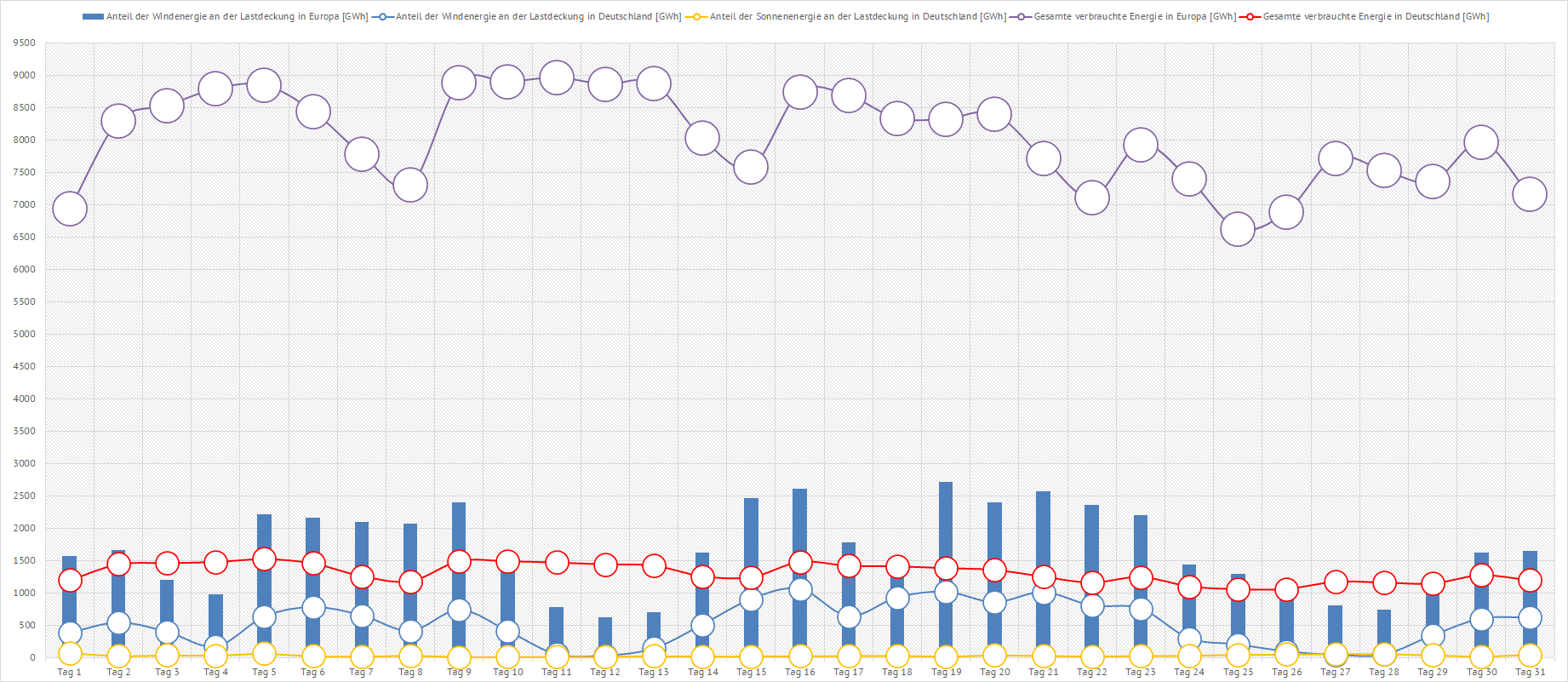
Task: Click the blue Germany wind marker at Tag 6
Action: (x=313, y=608)
